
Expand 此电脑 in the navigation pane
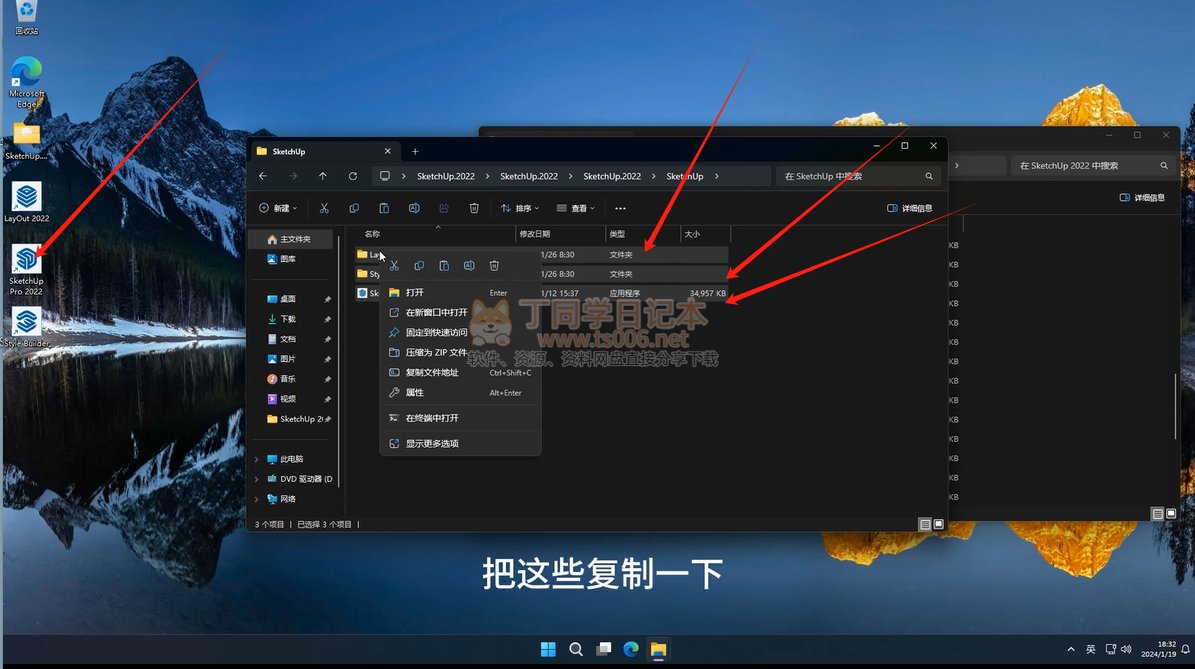(257, 459)
